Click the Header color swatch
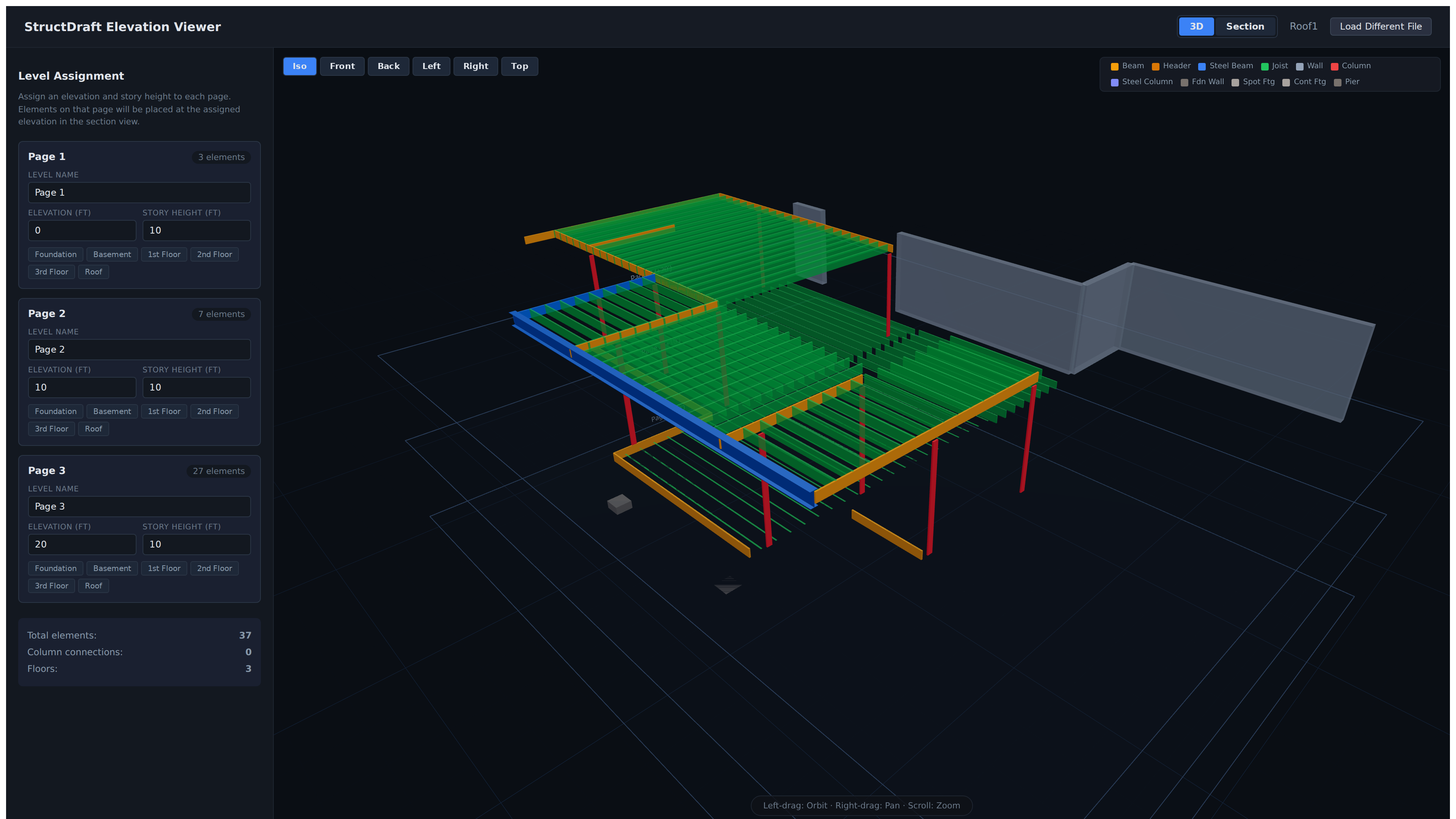1456x819 pixels. [x=1156, y=66]
